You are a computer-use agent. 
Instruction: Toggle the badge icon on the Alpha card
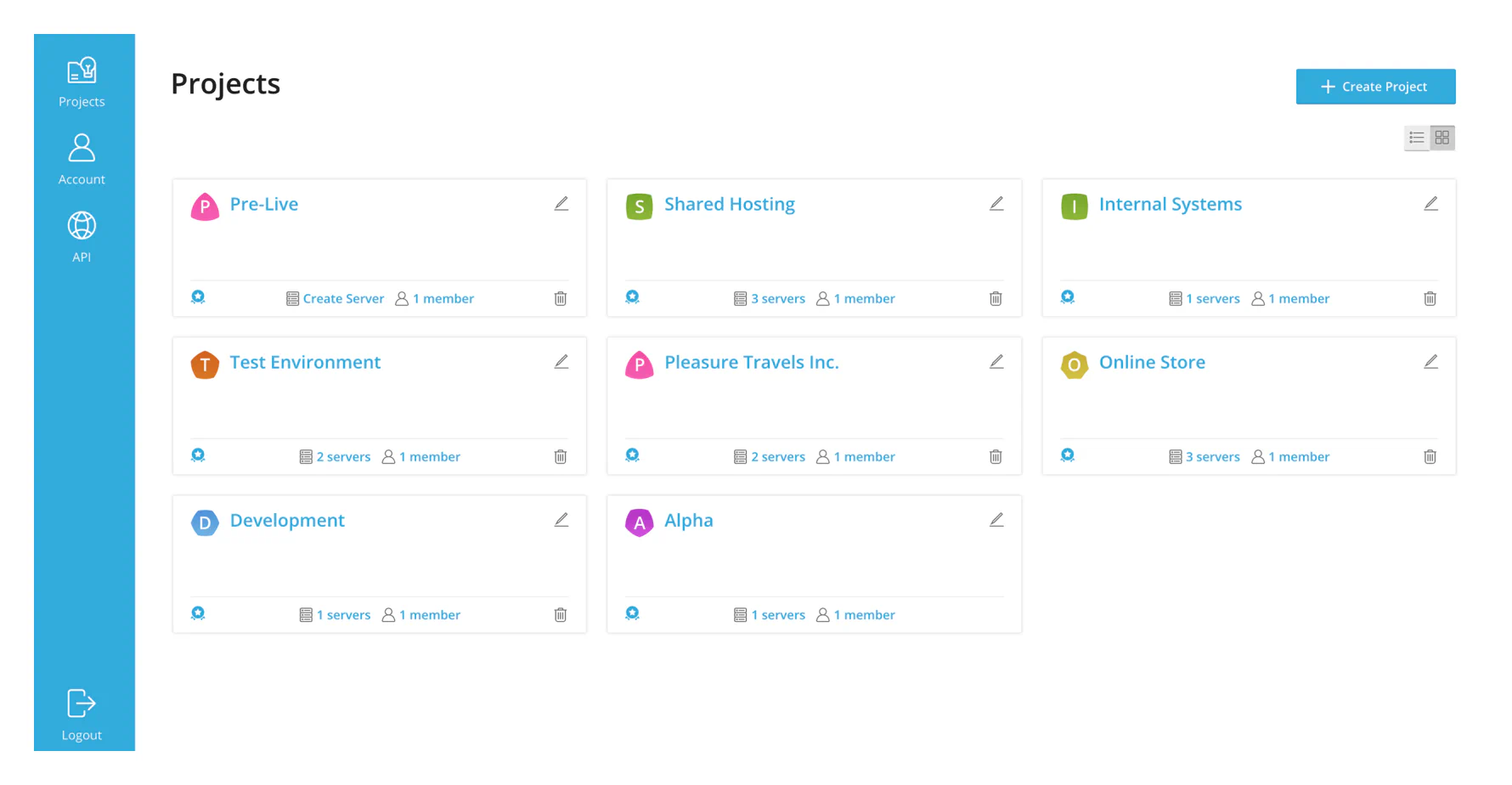point(632,613)
